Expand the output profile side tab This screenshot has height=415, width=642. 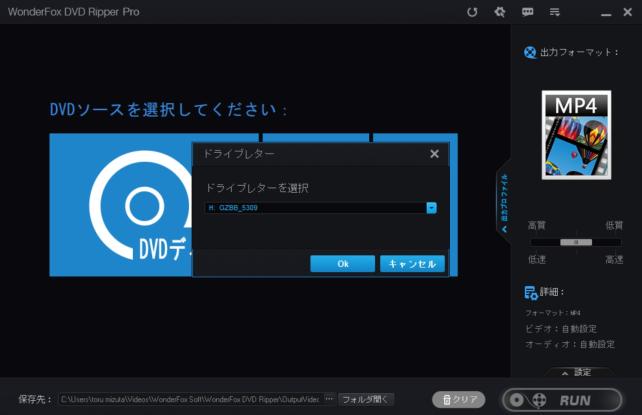point(504,203)
